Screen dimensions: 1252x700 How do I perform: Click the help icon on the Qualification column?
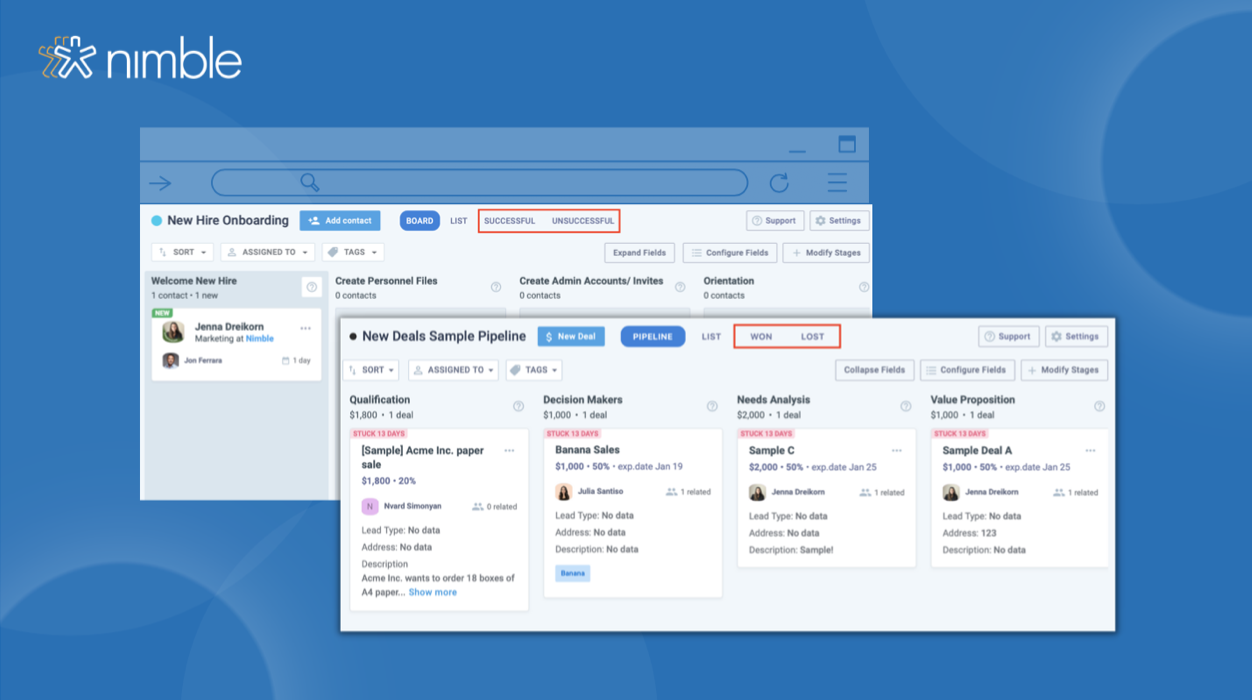click(518, 406)
